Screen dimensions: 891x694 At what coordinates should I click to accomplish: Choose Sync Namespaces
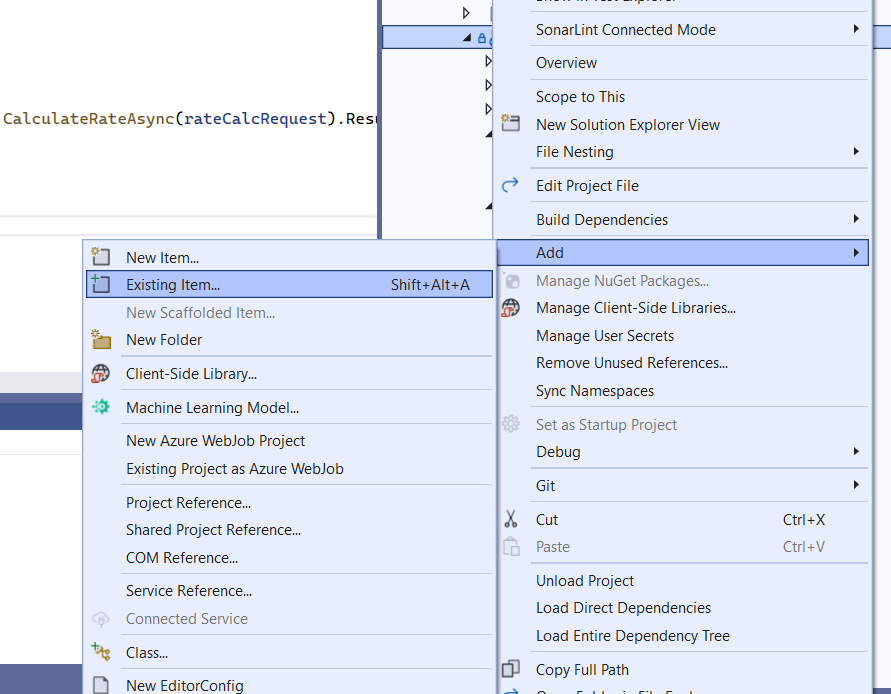(683, 390)
